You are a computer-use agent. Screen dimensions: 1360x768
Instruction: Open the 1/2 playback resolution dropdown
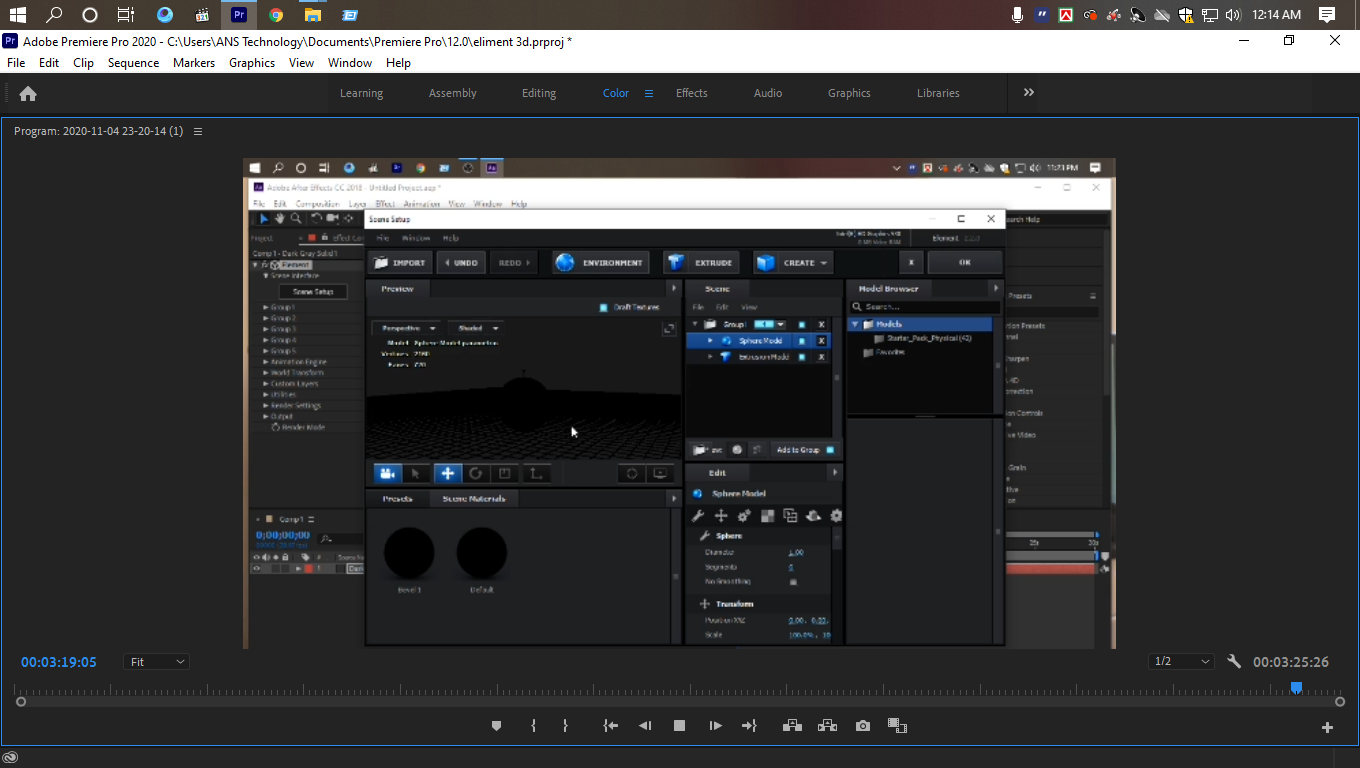click(1181, 662)
